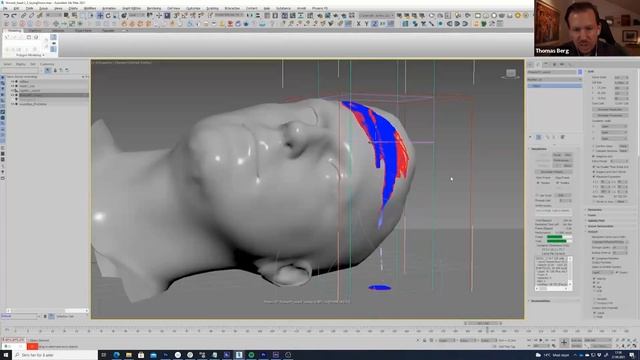Image resolution: width=640 pixels, height=360 pixels.
Task: Toggle the Adaptive Grid checkbox
Action: tap(593, 156)
